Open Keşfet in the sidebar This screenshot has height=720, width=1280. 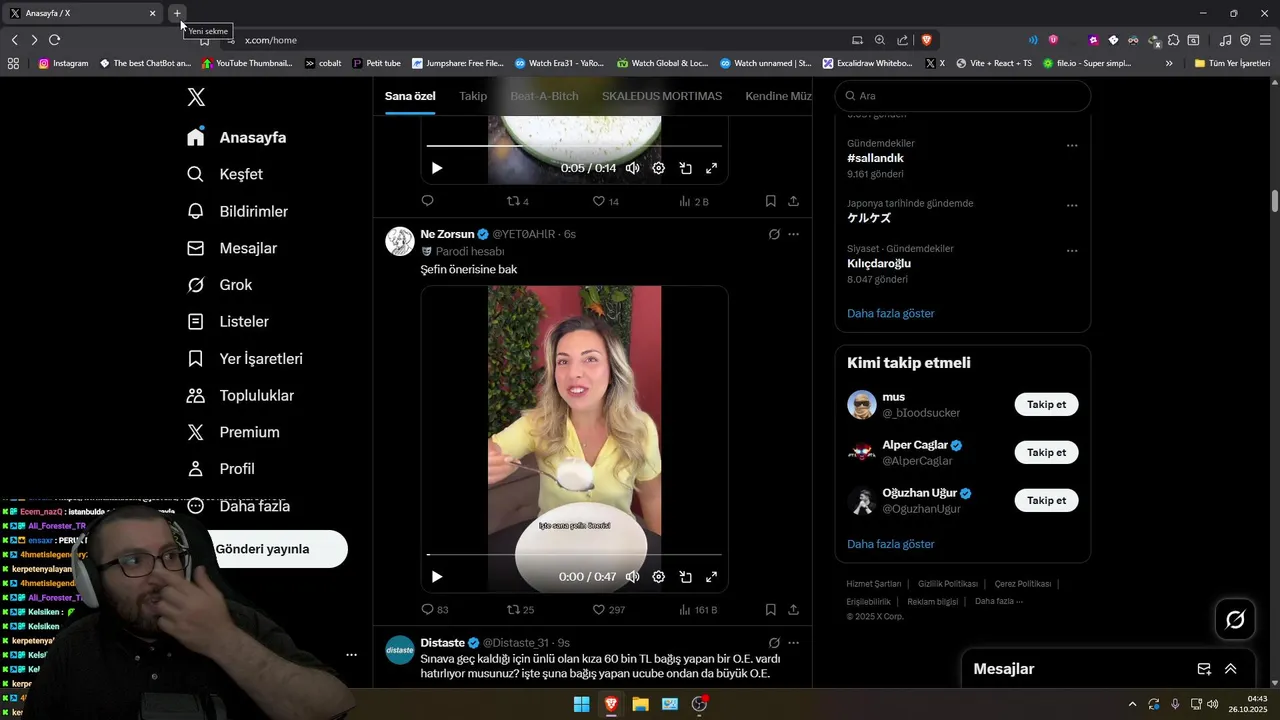(225, 174)
